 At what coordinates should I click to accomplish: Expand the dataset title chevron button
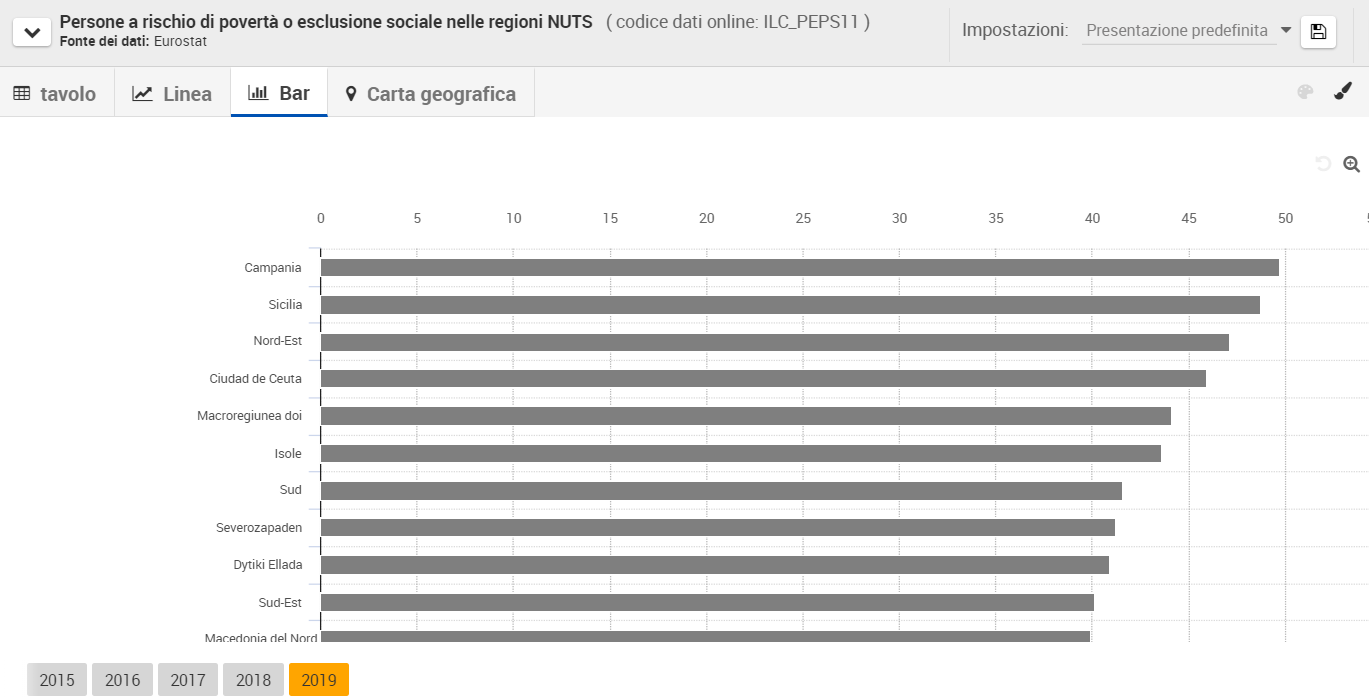pos(32,32)
